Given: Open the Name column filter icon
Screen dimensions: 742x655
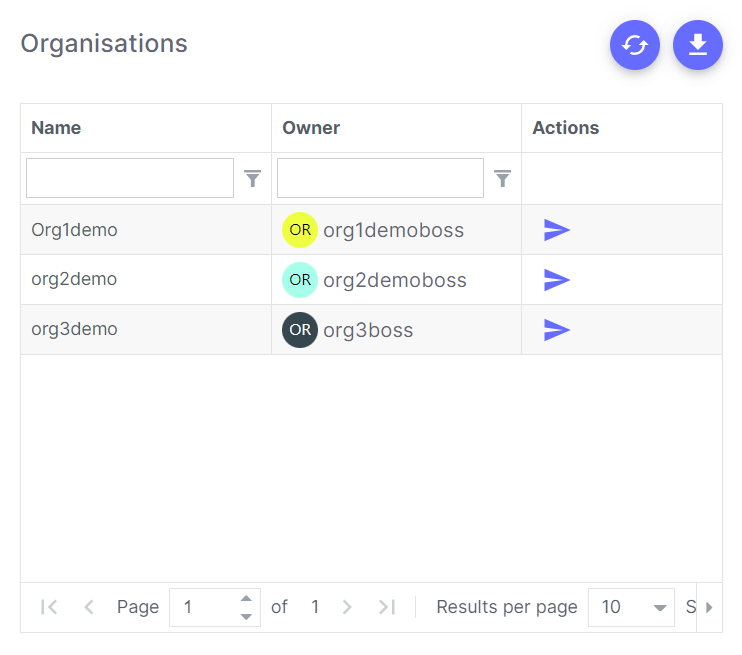Looking at the screenshot, I should (x=253, y=178).
